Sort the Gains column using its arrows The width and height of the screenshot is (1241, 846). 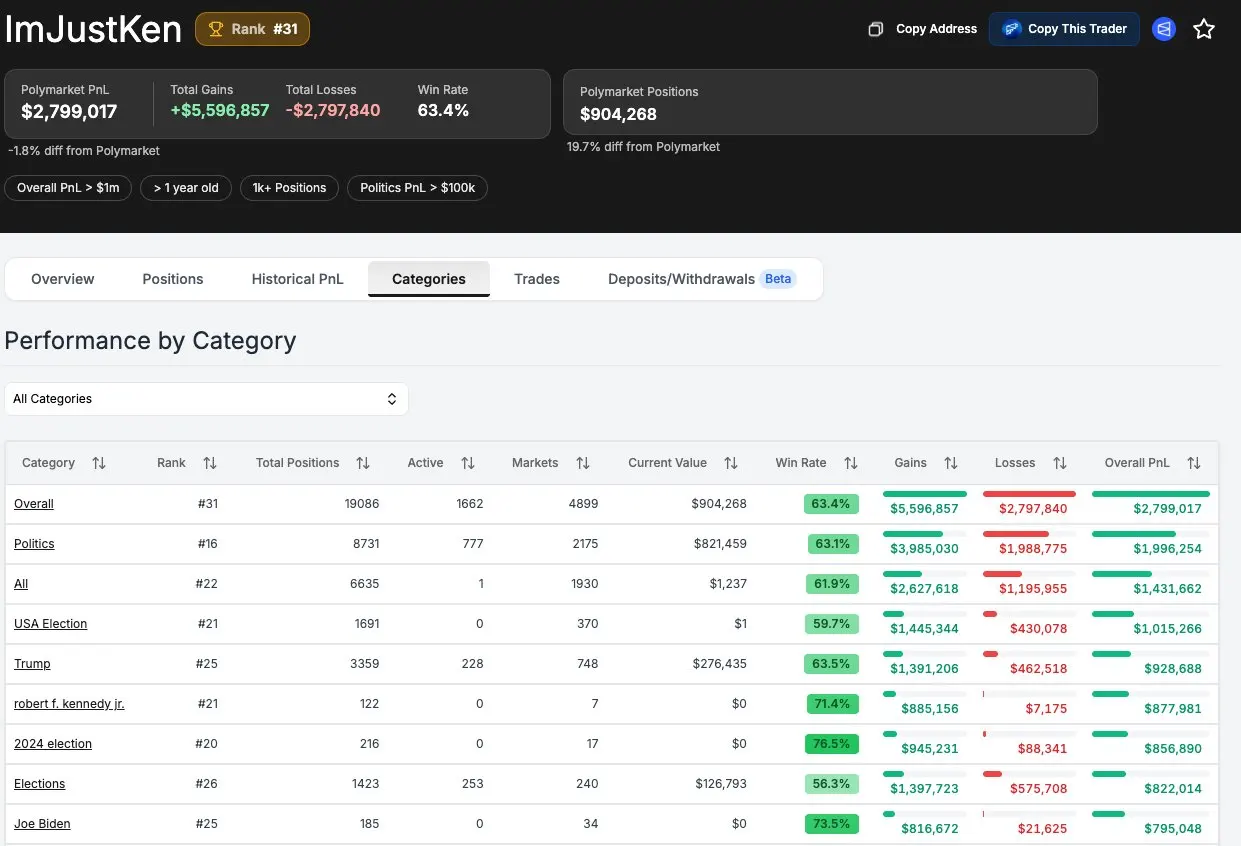click(951, 463)
